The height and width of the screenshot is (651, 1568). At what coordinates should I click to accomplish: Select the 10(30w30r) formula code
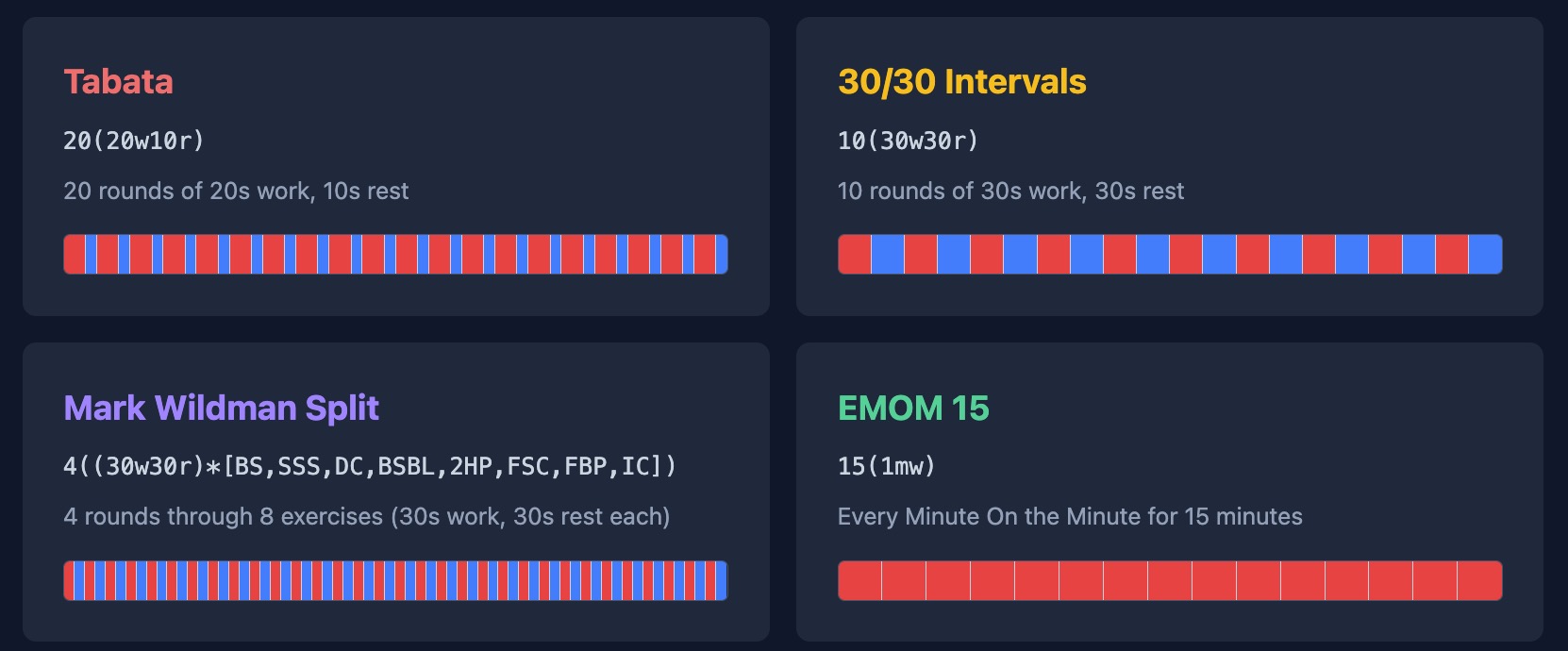[x=908, y=141]
